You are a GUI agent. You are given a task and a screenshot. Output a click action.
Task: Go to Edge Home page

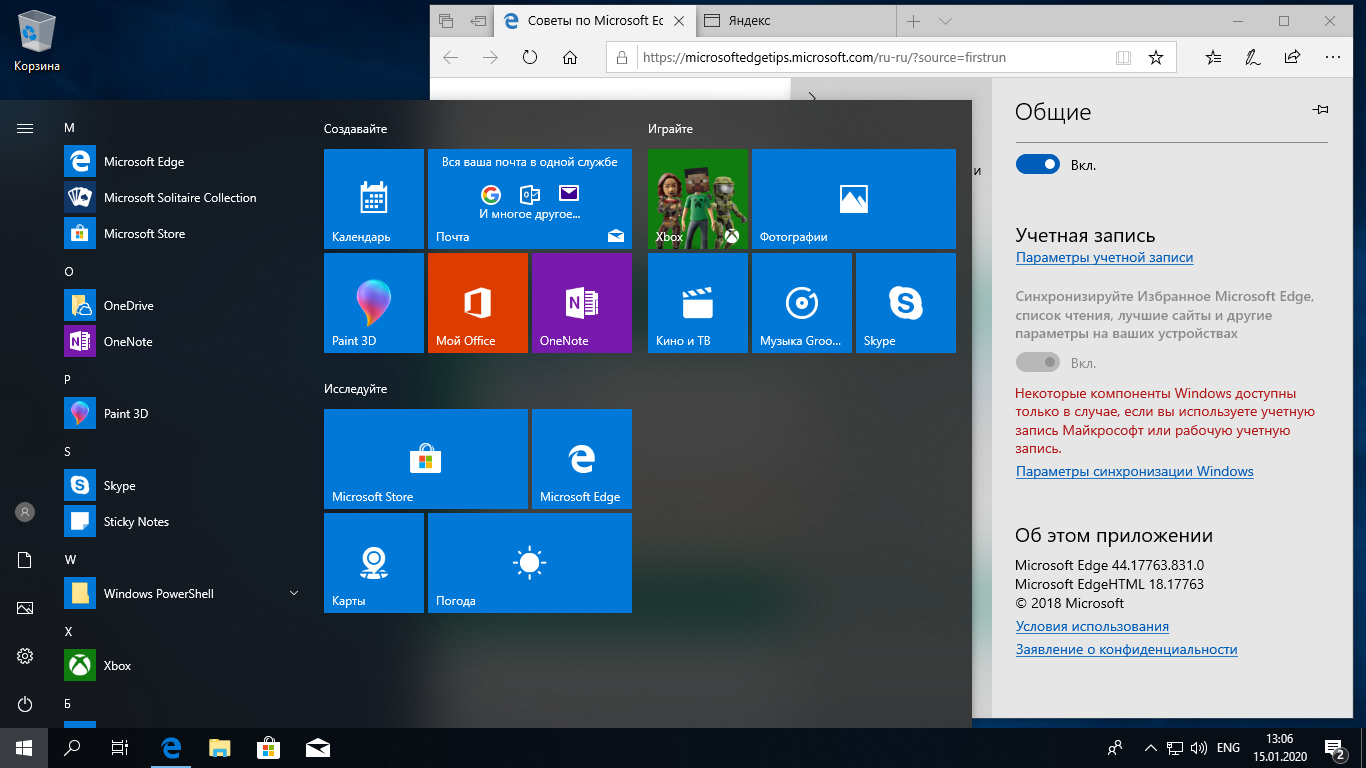(x=570, y=57)
